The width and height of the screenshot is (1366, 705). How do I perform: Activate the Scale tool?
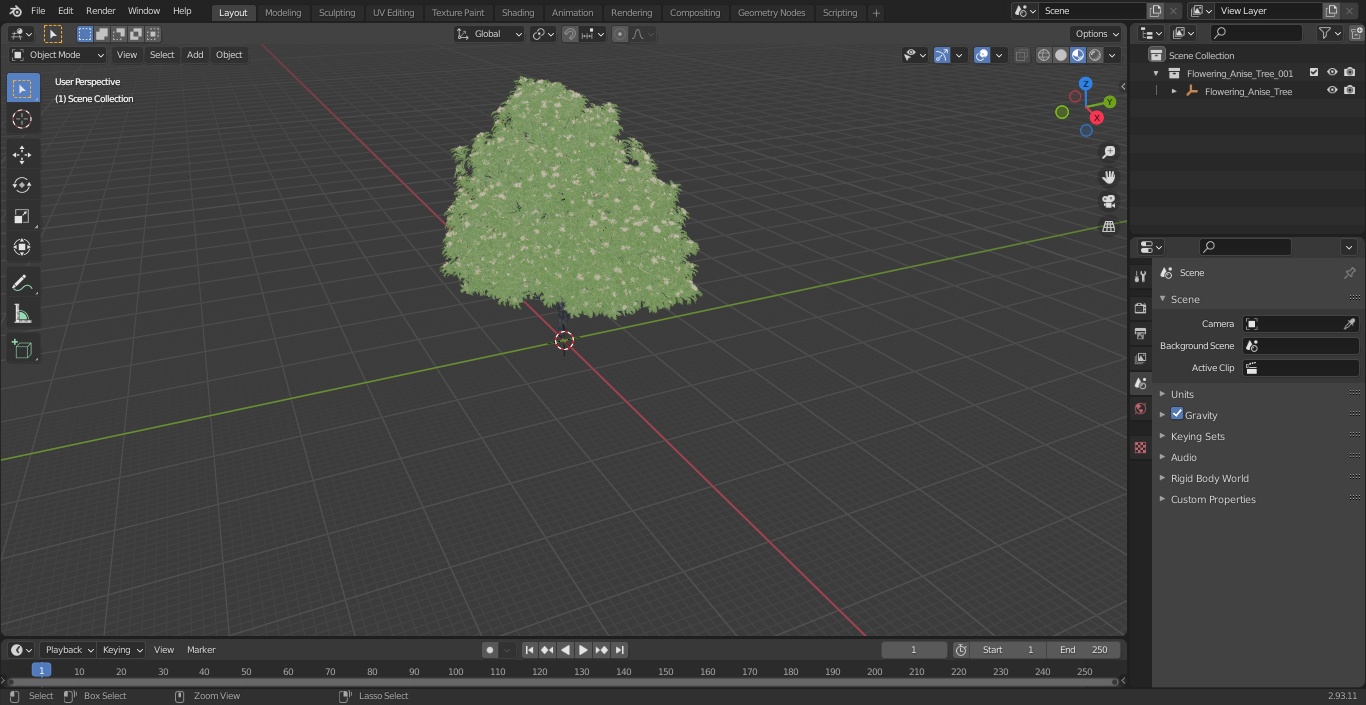coord(22,216)
